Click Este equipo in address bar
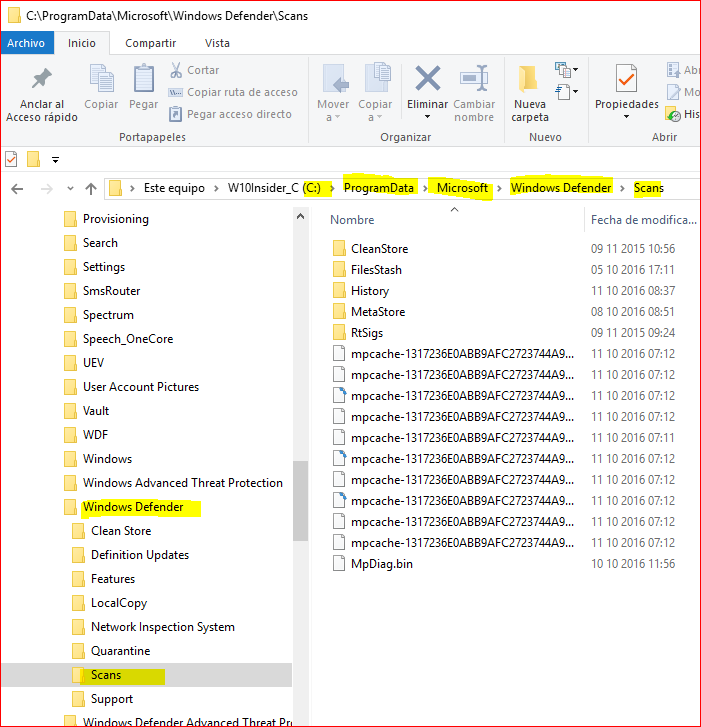 pyautogui.click(x=174, y=188)
